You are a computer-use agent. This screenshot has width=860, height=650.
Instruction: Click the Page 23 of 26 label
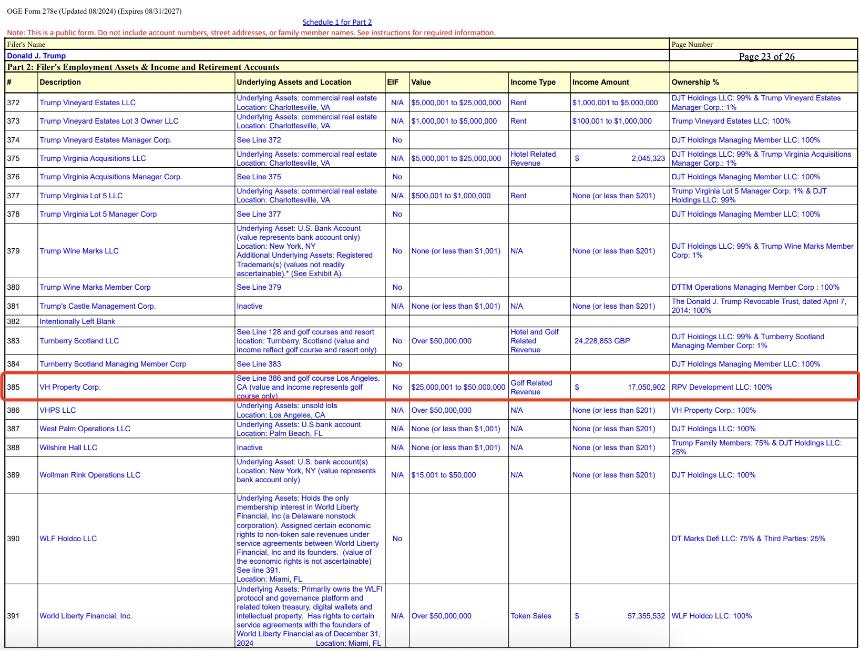(x=766, y=57)
